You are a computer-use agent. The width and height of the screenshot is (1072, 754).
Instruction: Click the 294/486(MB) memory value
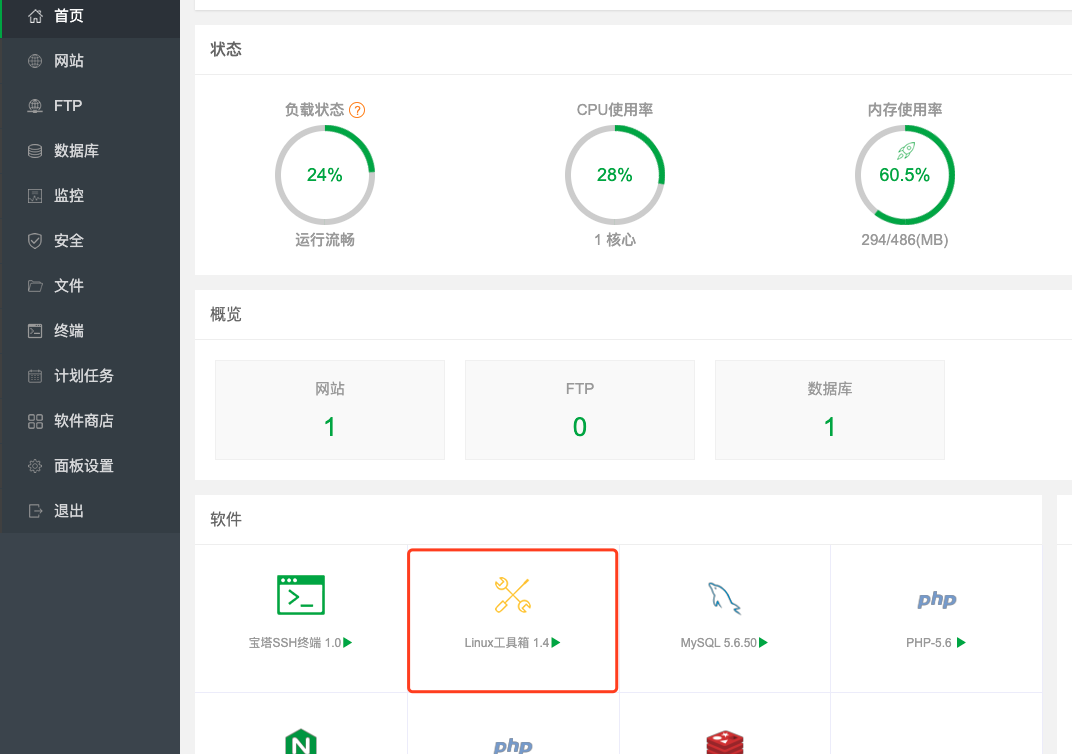[x=904, y=240]
